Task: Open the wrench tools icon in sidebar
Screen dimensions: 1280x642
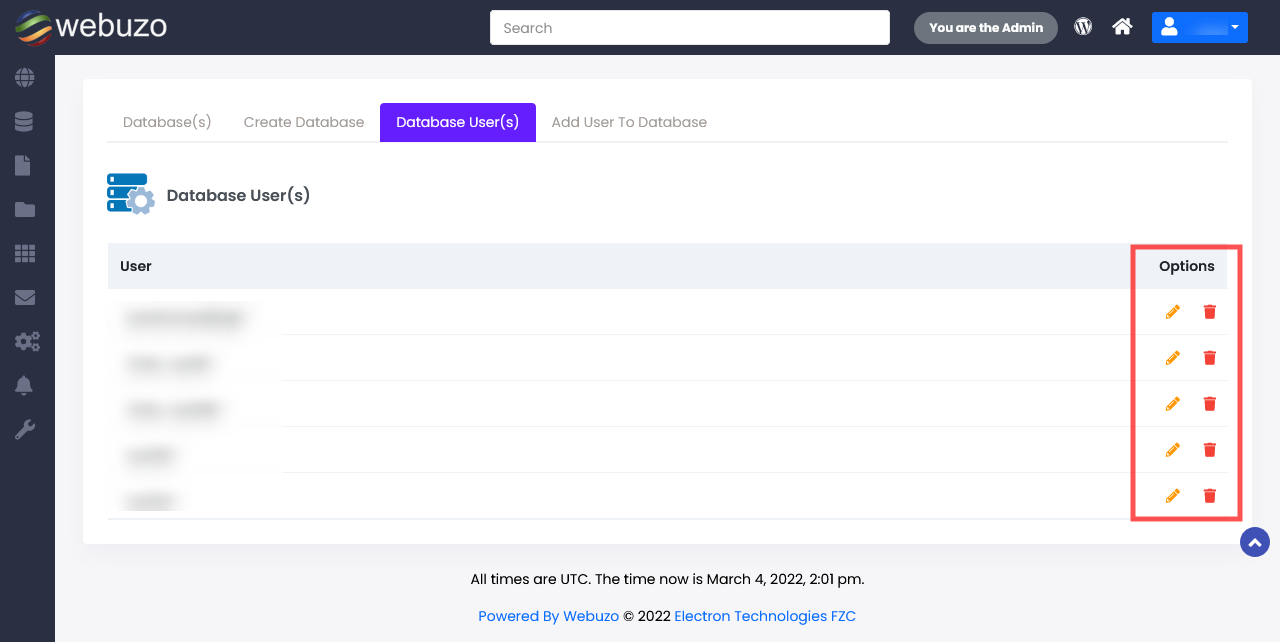Action: (25, 430)
